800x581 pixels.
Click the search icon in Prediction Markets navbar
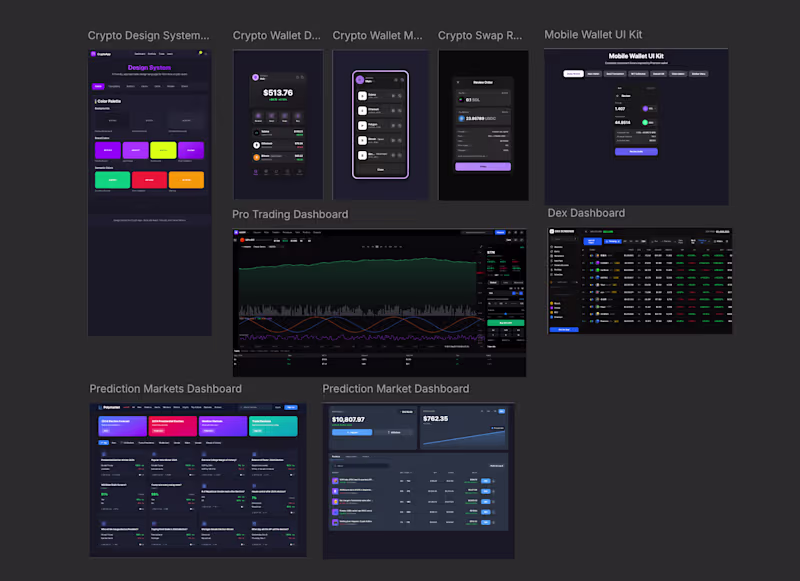(x=243, y=407)
